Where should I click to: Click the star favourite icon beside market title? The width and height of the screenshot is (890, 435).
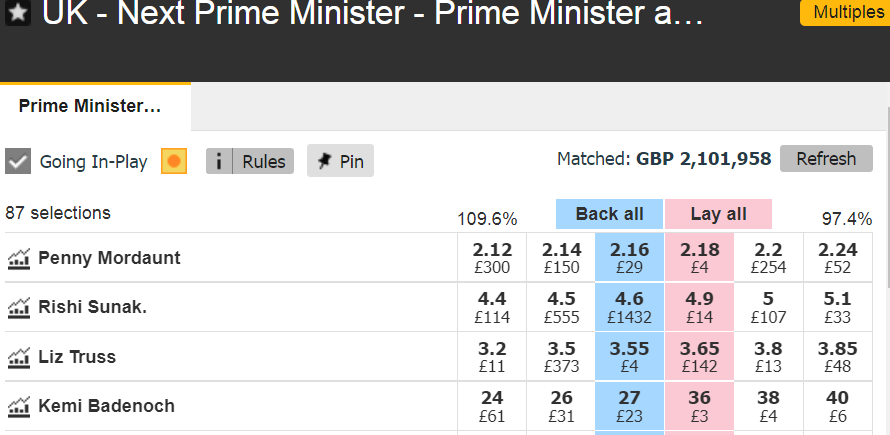pos(18,13)
